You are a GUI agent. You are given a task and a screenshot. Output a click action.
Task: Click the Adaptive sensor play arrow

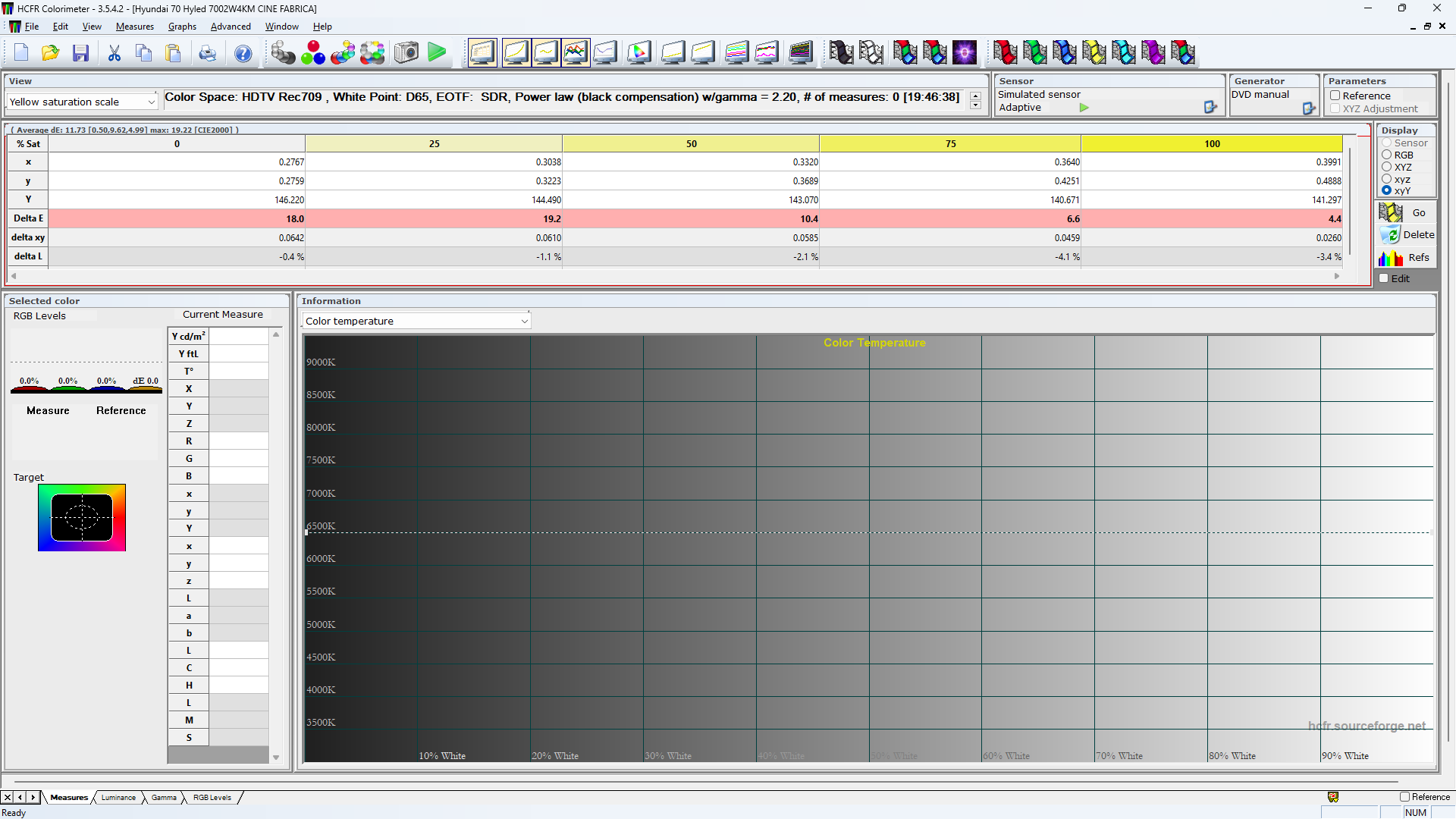point(1084,108)
